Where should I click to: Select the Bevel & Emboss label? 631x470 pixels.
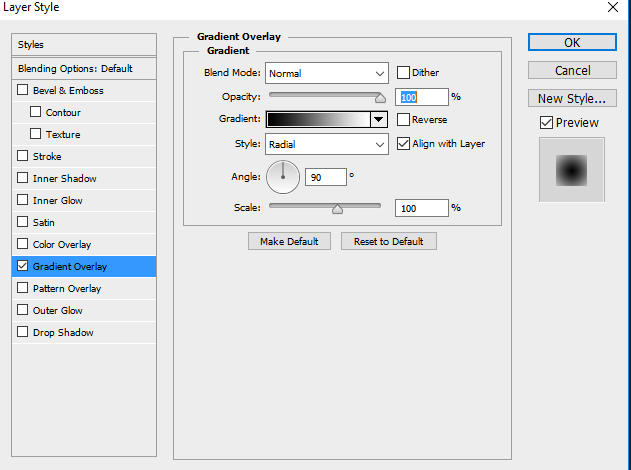point(68,91)
